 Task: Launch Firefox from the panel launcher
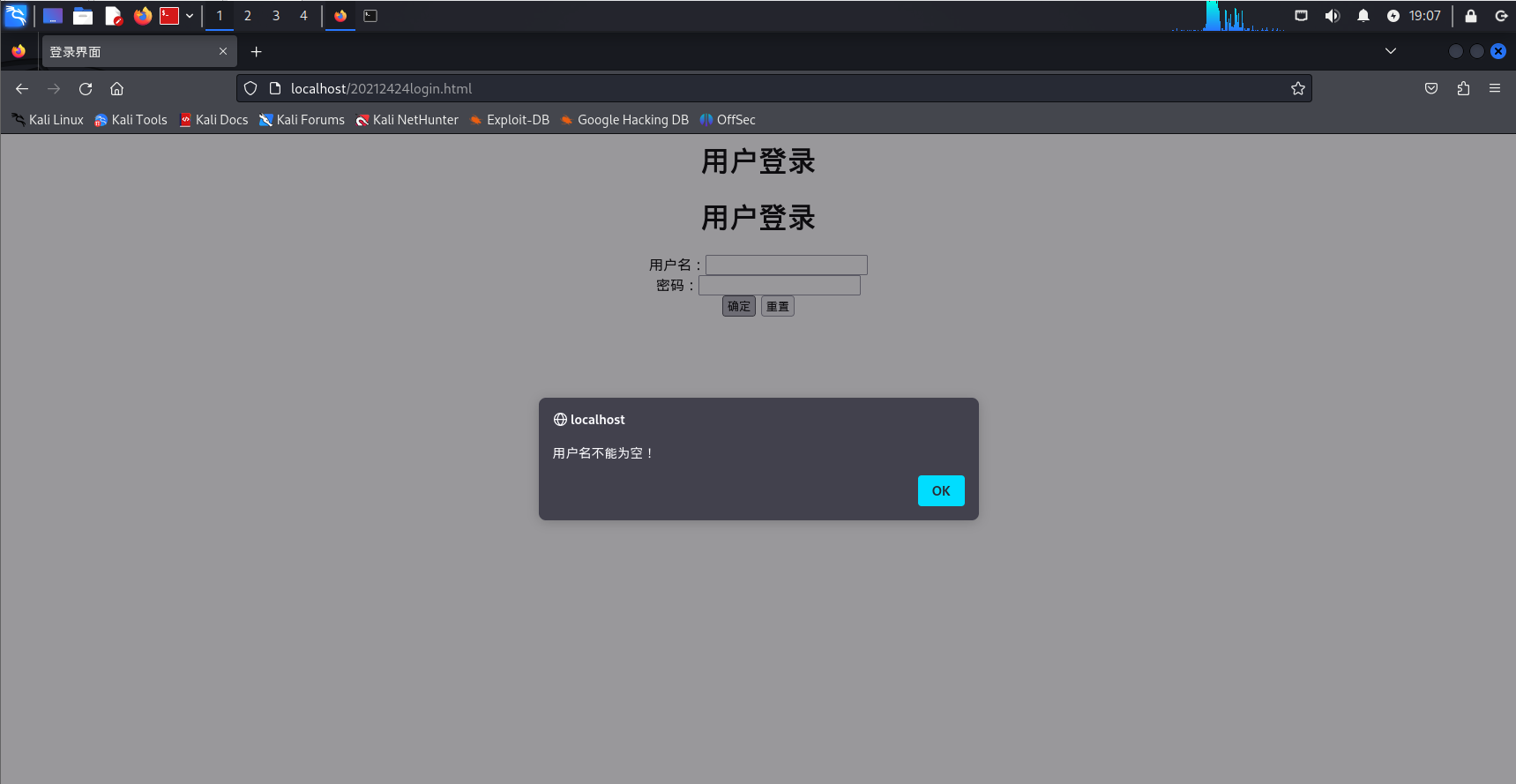point(143,16)
